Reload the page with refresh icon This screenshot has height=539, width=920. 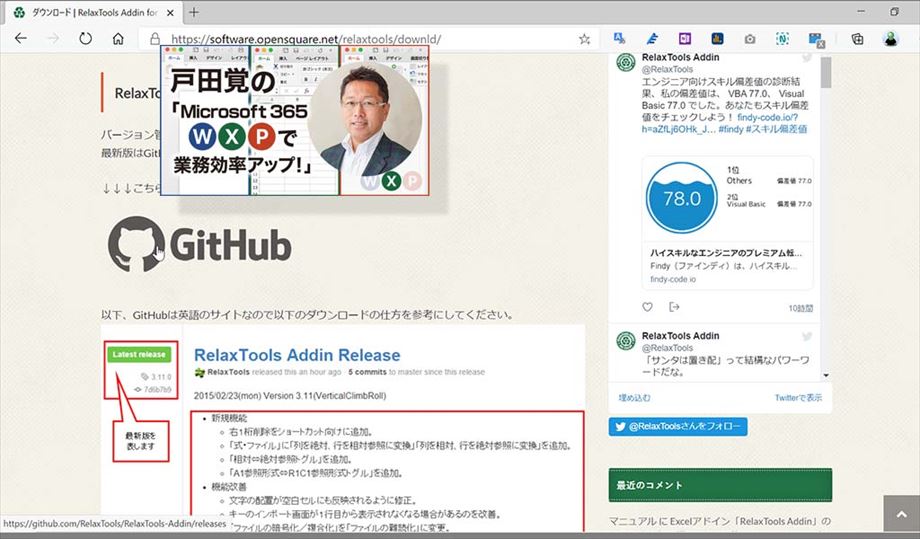pyautogui.click(x=86, y=39)
